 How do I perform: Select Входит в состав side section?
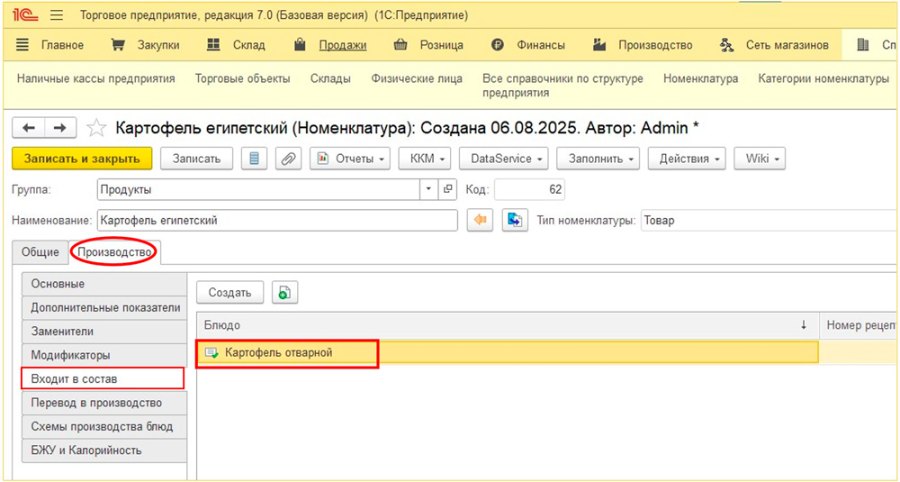tap(103, 379)
